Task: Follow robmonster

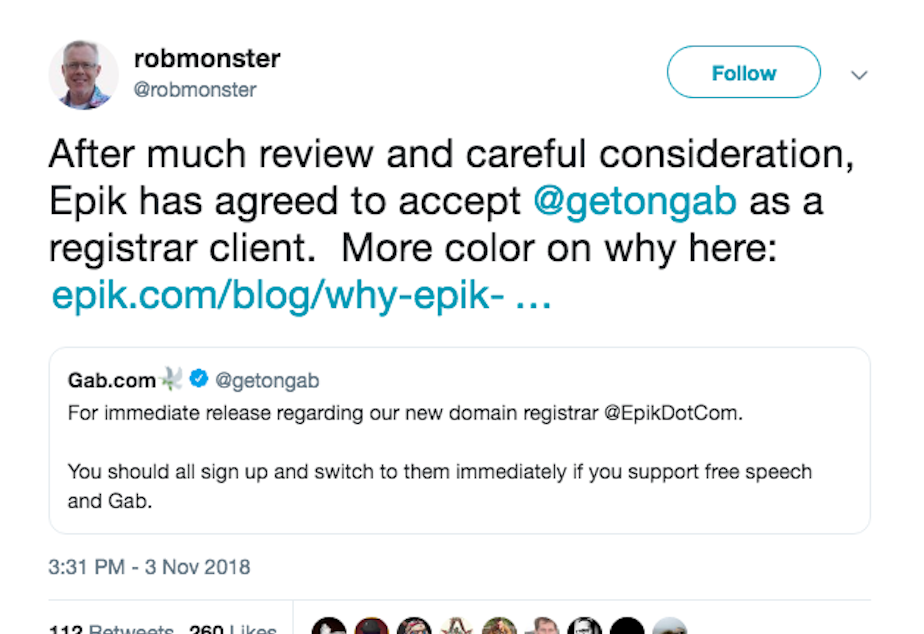Action: tap(743, 73)
